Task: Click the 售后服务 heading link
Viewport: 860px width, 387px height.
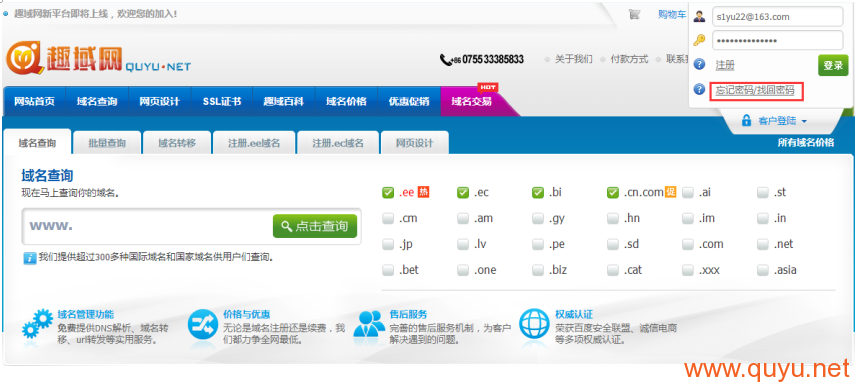Action: click(409, 314)
